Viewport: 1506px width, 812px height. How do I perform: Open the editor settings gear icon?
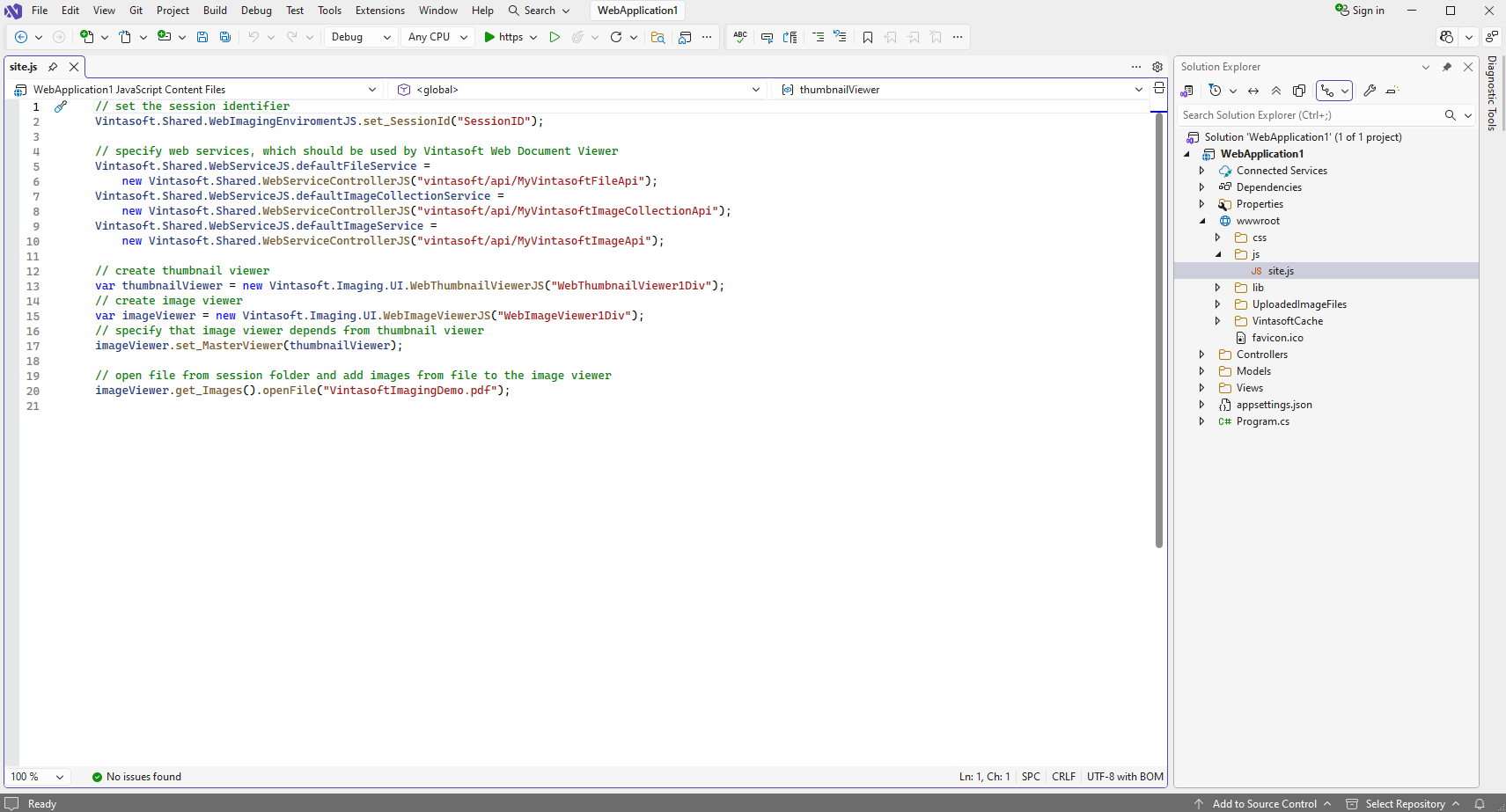point(1157,67)
